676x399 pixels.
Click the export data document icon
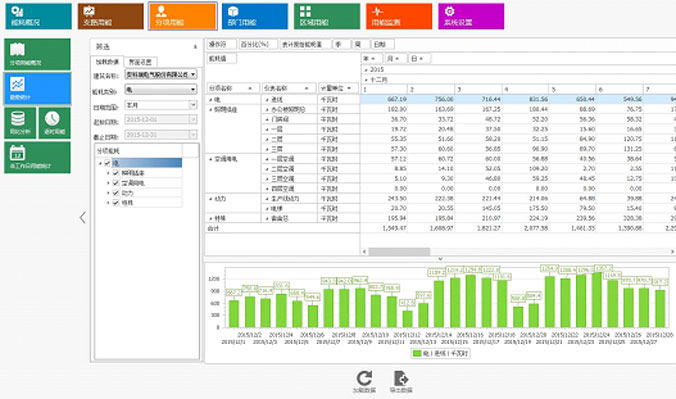tap(401, 378)
